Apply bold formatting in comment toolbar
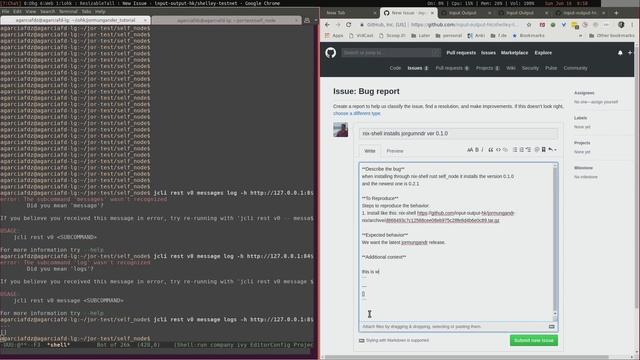Screen dimensions: 640x360 (477, 150)
